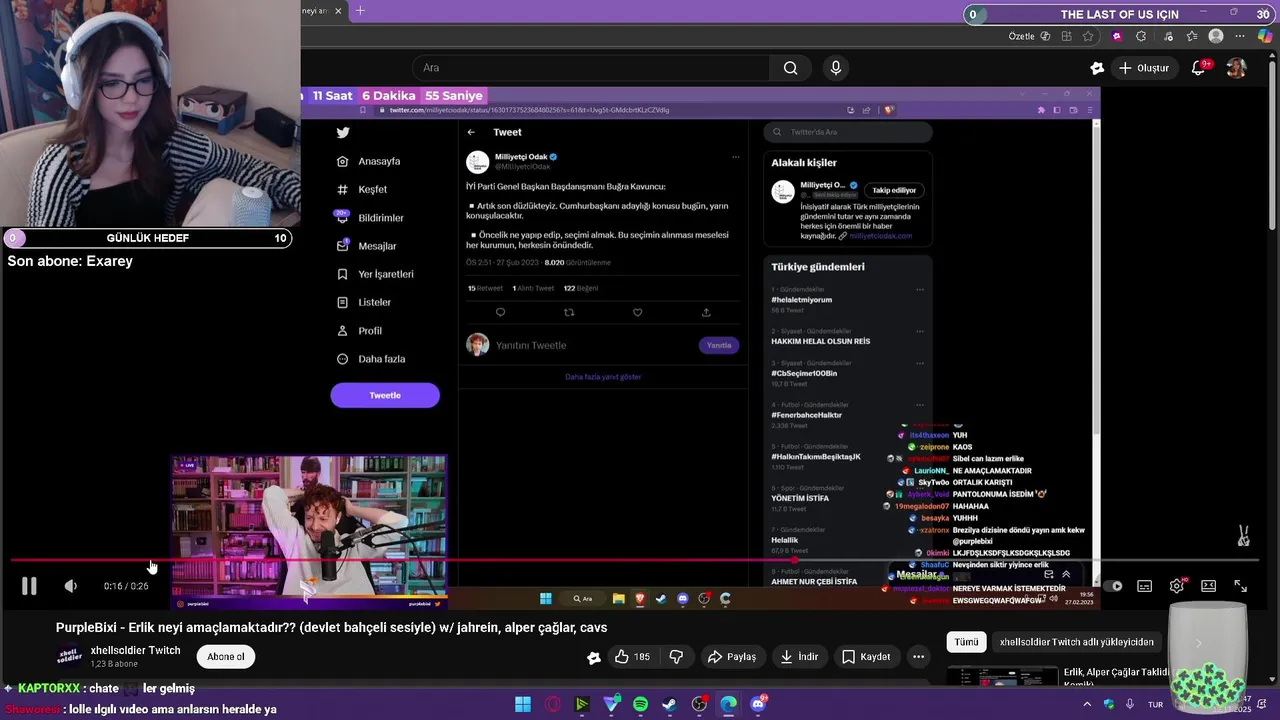Viewport: 1280px width, 720px height.
Task: Click the purple Tweetle button in video
Action: click(x=385, y=395)
